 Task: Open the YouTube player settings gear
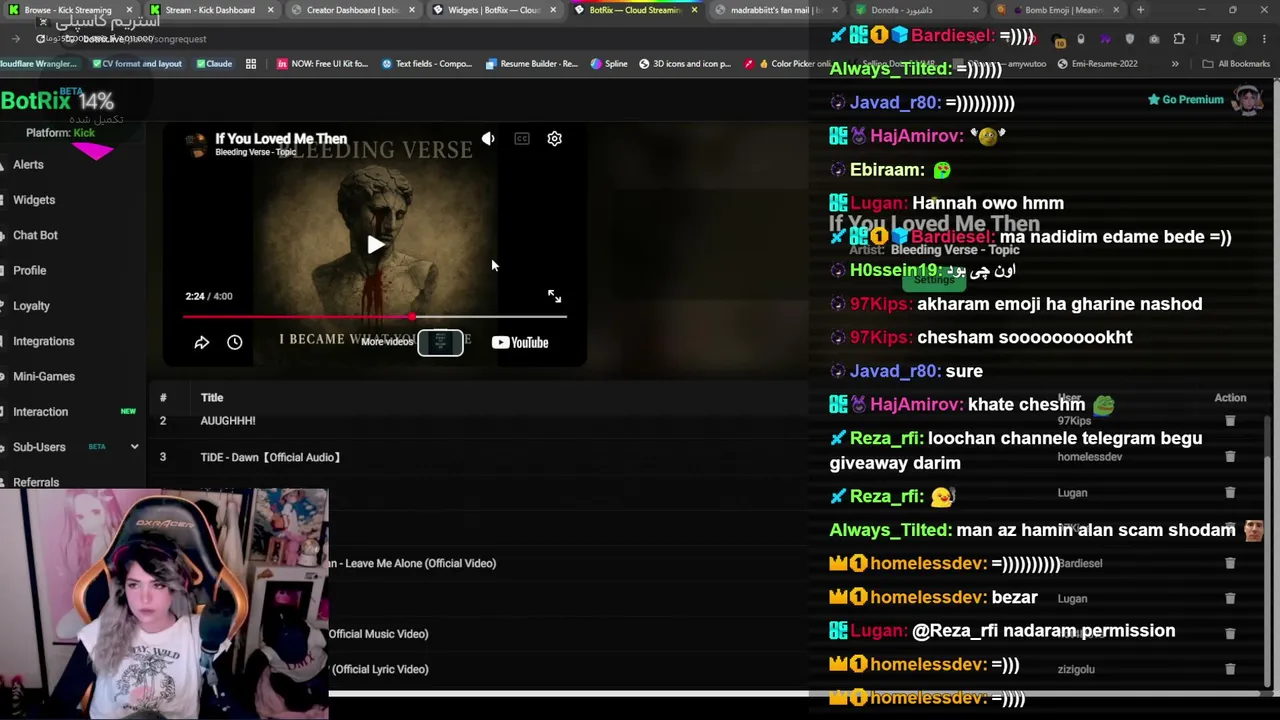(555, 139)
